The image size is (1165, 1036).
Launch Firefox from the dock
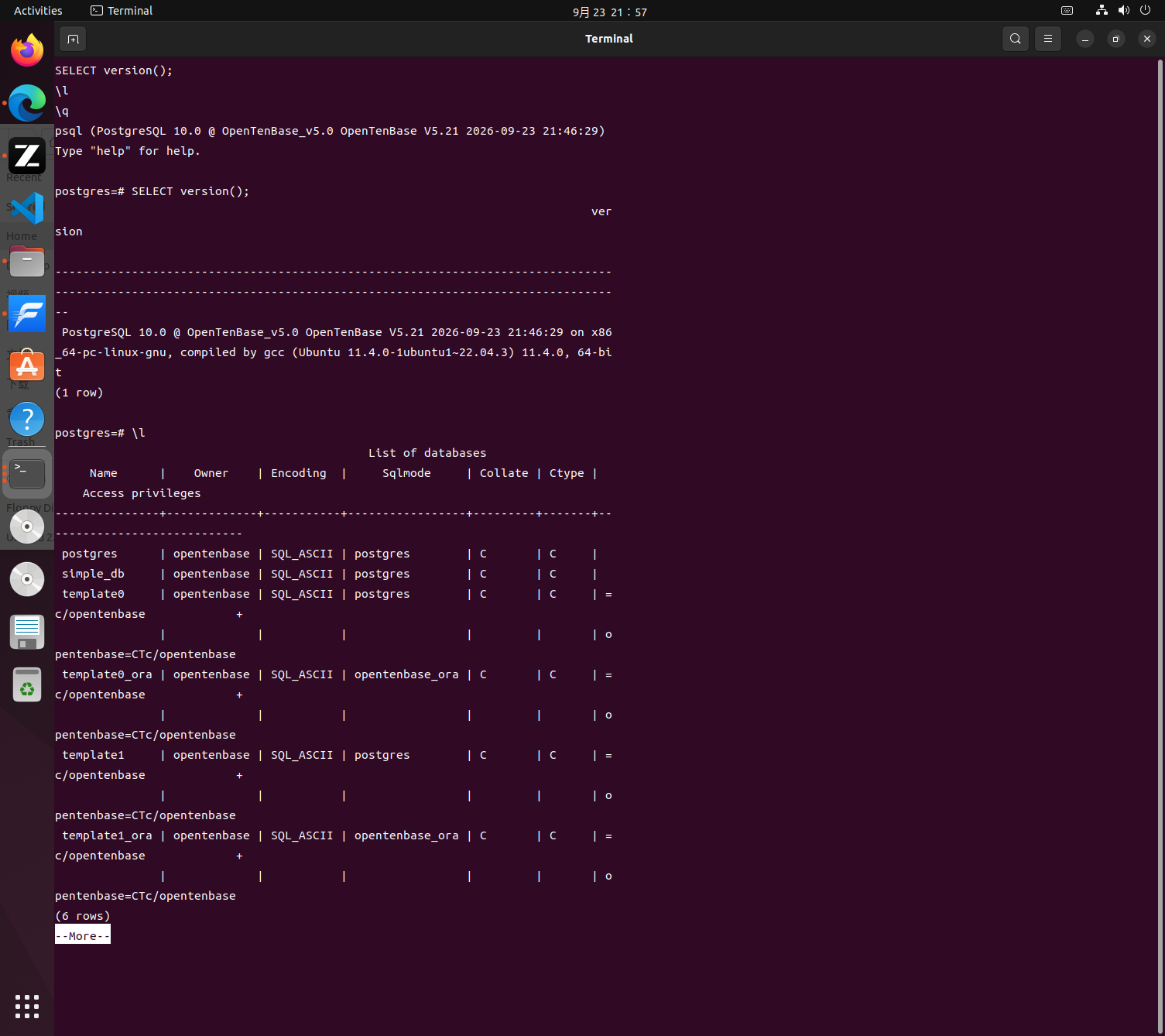[27, 50]
